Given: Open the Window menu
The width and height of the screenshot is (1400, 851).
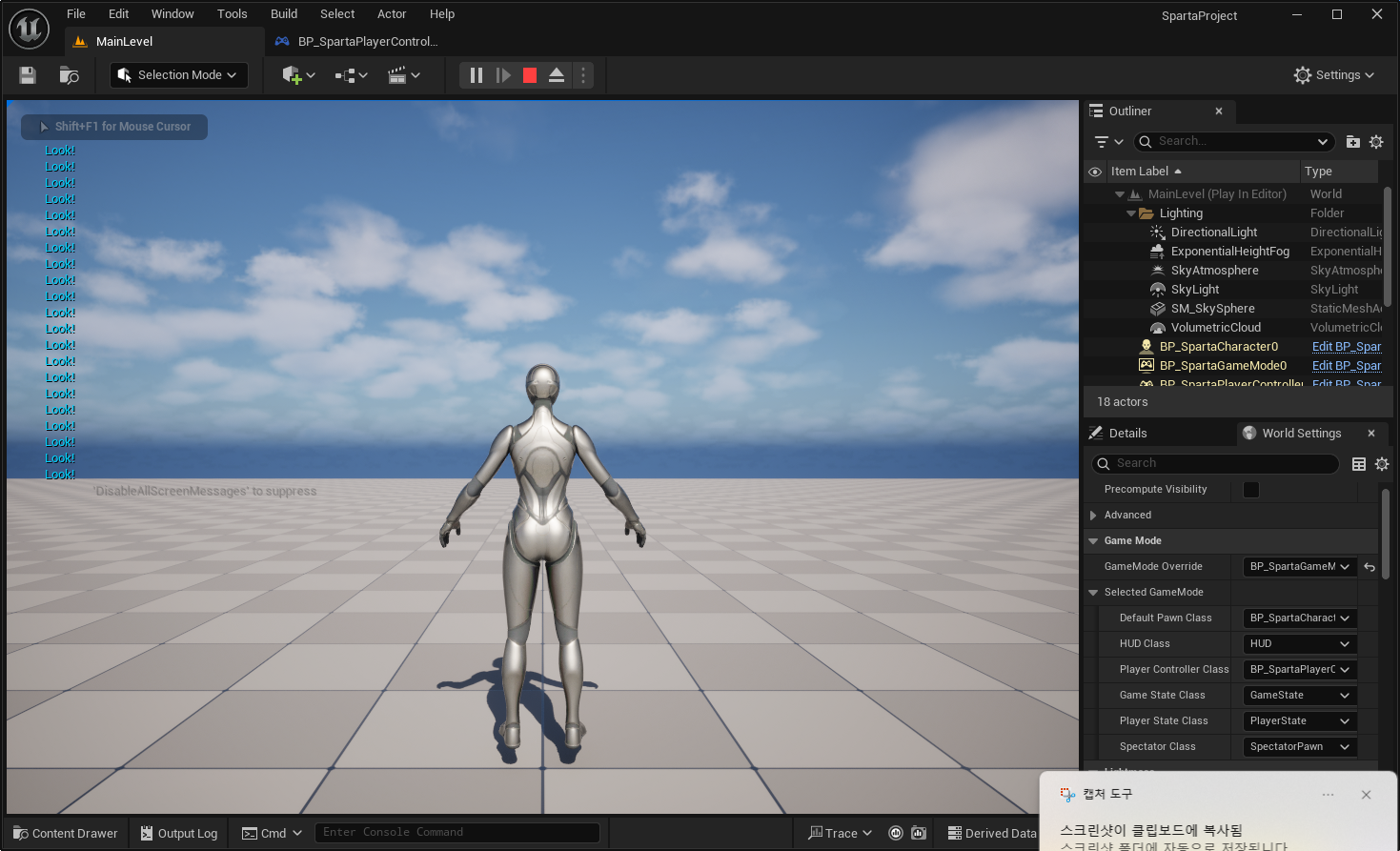Looking at the screenshot, I should [172, 14].
